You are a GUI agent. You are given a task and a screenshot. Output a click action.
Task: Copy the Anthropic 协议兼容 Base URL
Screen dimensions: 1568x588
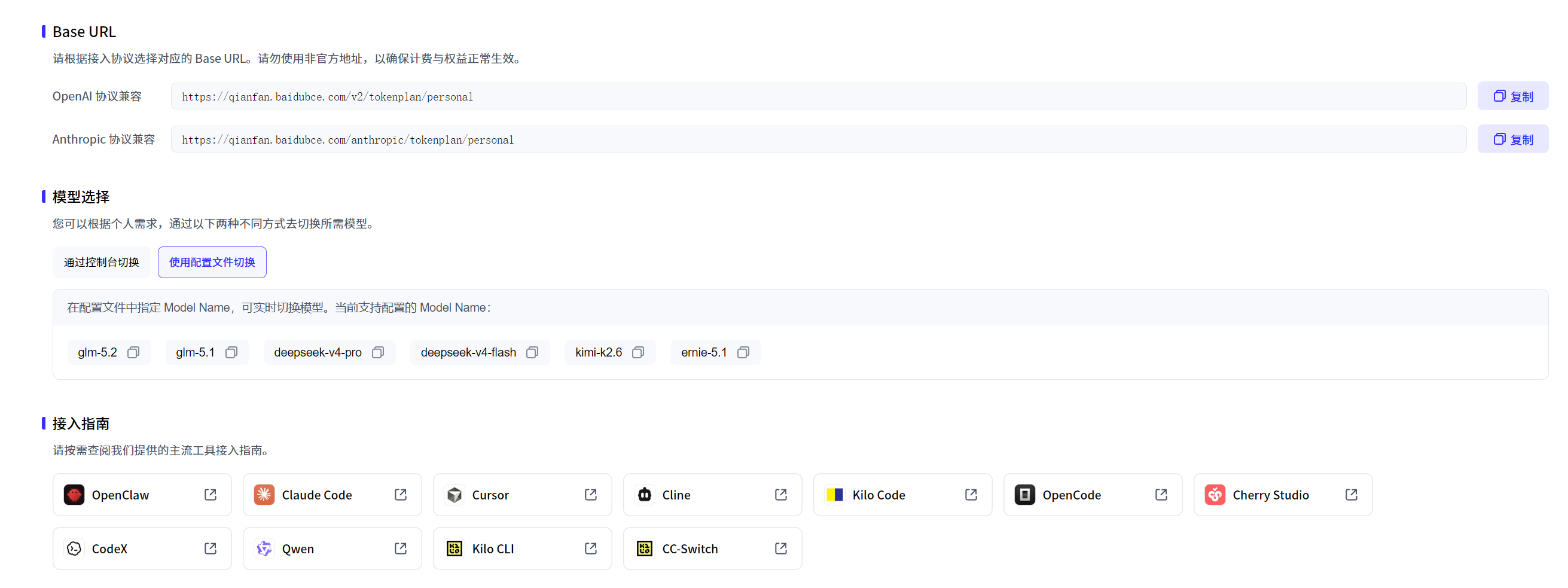click(1512, 139)
